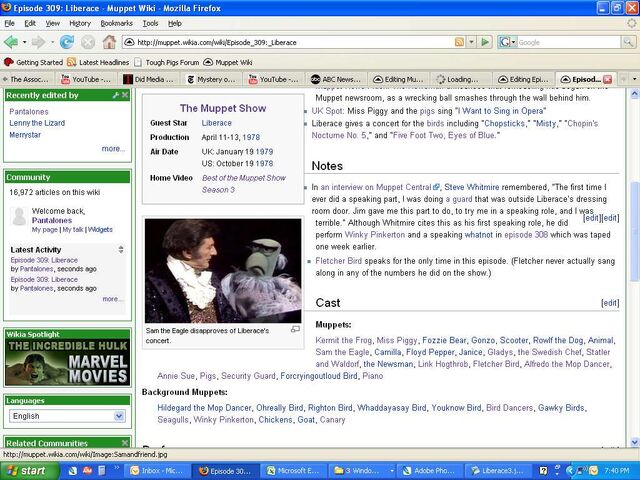Open the Hildegard the Mop Dancer link
This screenshot has width=640, height=480.
click(x=204, y=408)
